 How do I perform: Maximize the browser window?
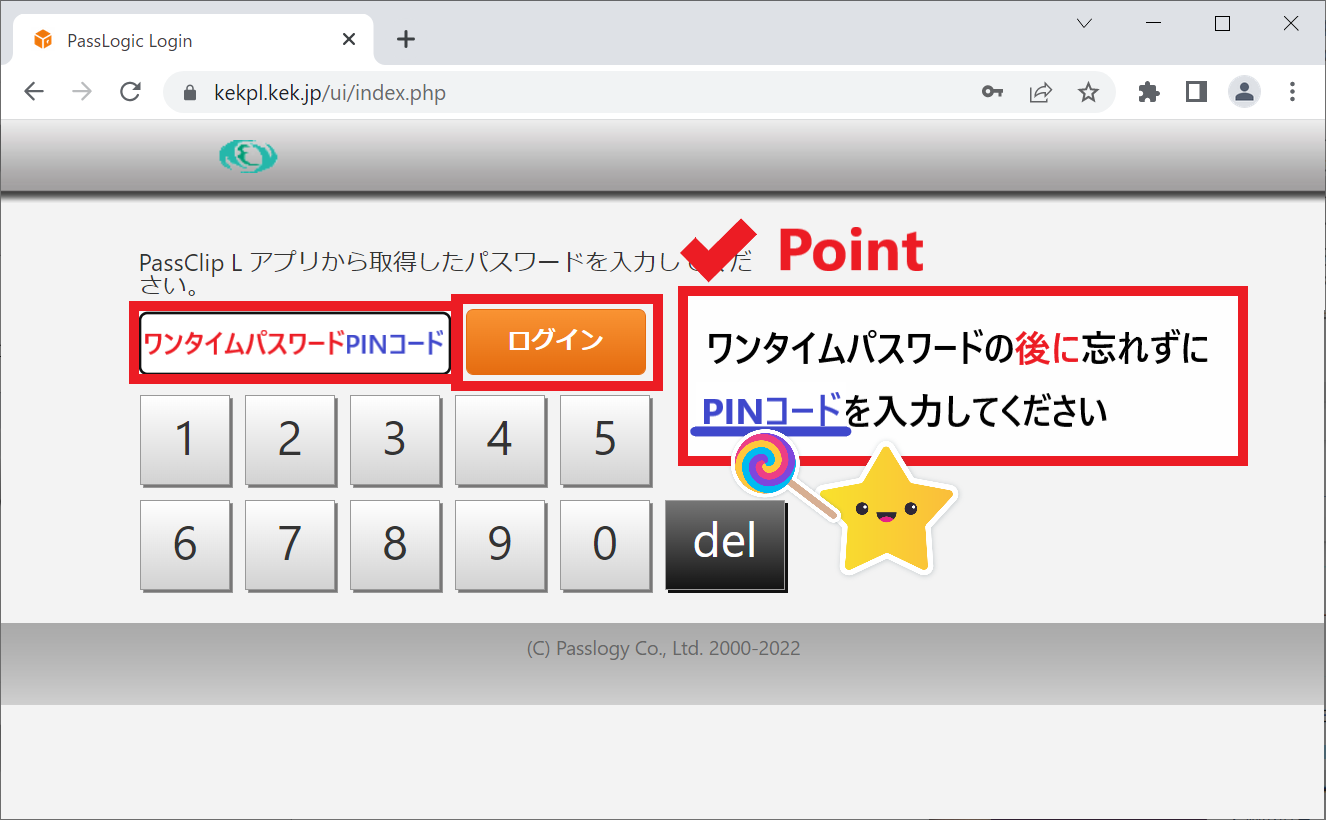1222,24
